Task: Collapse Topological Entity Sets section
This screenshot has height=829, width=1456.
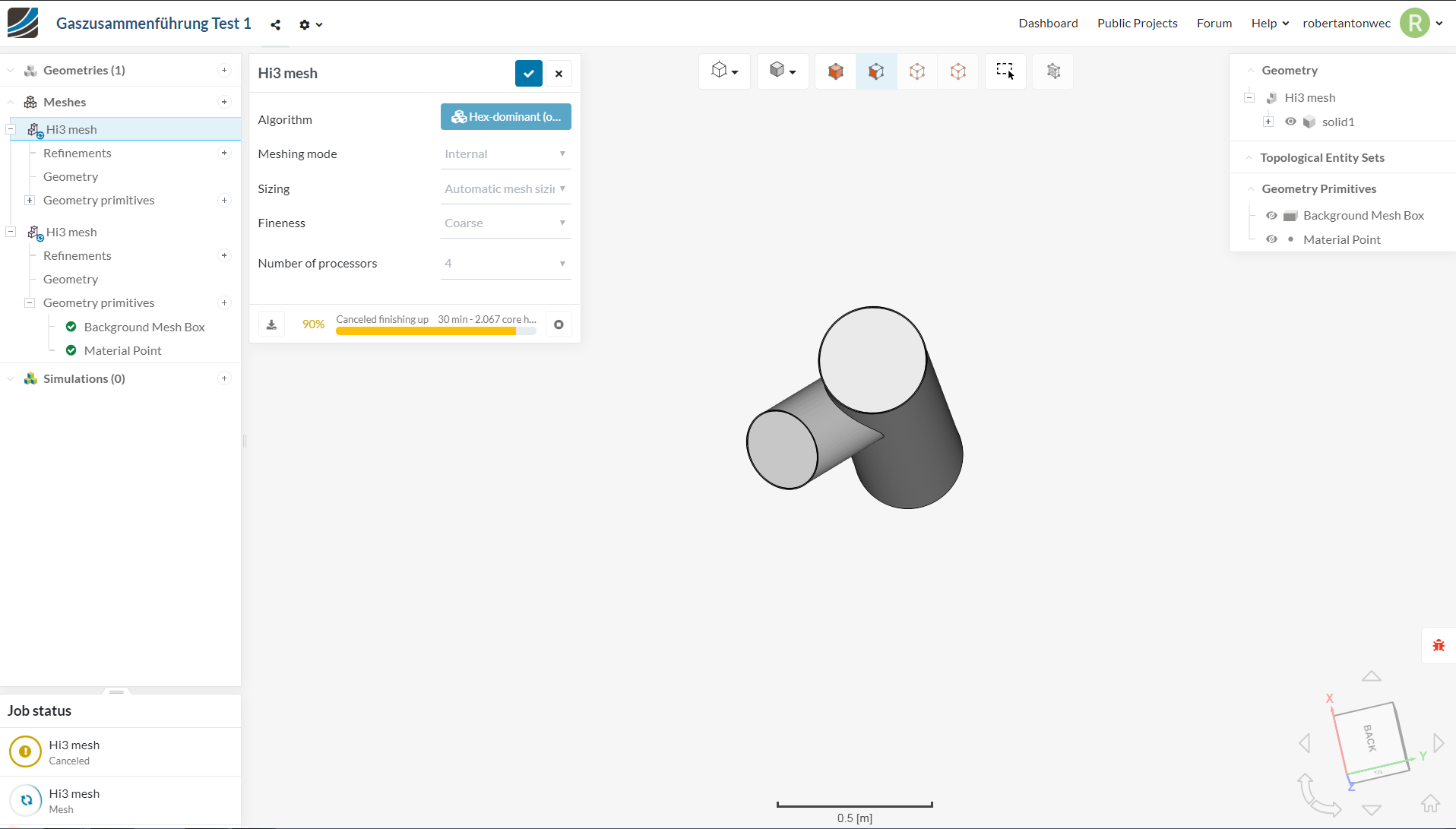Action: [1249, 158]
